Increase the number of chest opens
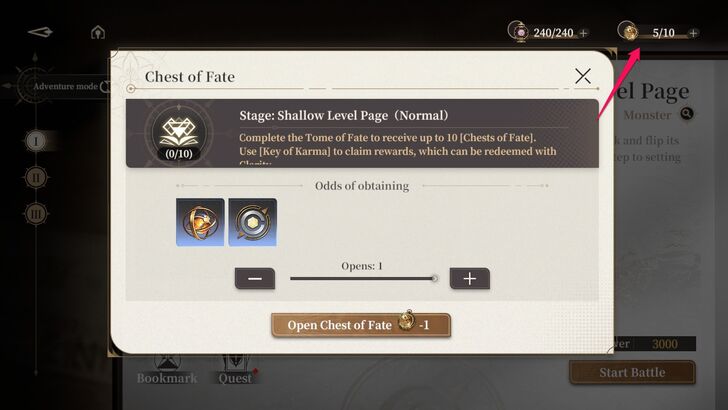Image resolution: width=728 pixels, height=410 pixels. (469, 278)
